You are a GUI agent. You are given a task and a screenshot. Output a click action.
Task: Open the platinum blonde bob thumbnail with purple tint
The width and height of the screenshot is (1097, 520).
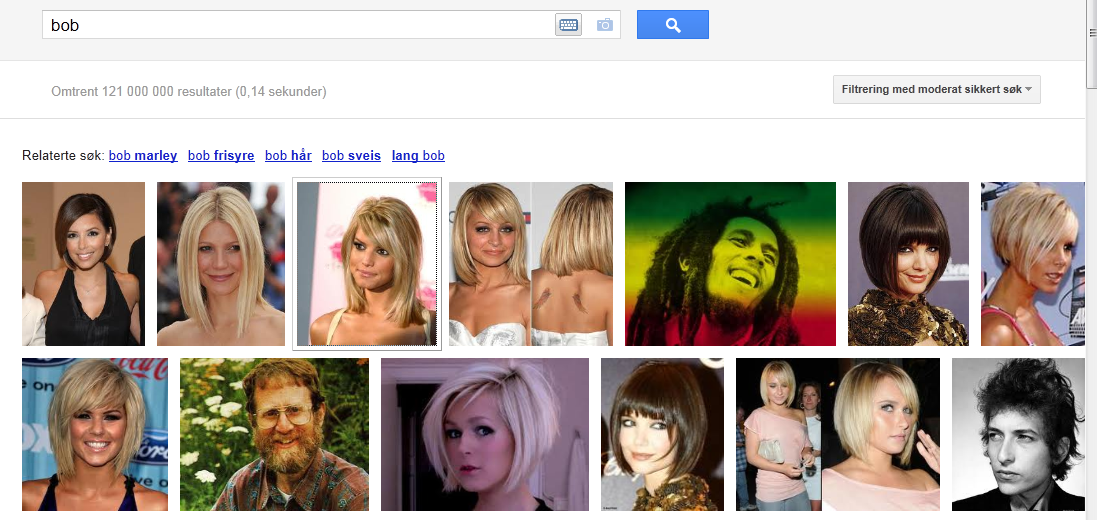pyautogui.click(x=485, y=435)
